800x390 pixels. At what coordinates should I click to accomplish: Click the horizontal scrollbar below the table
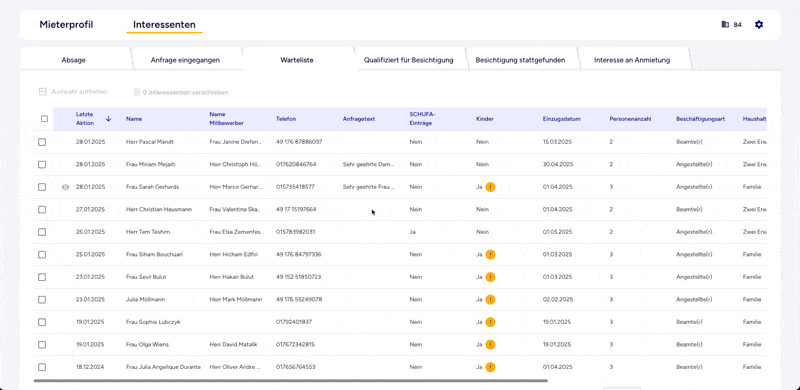point(291,380)
